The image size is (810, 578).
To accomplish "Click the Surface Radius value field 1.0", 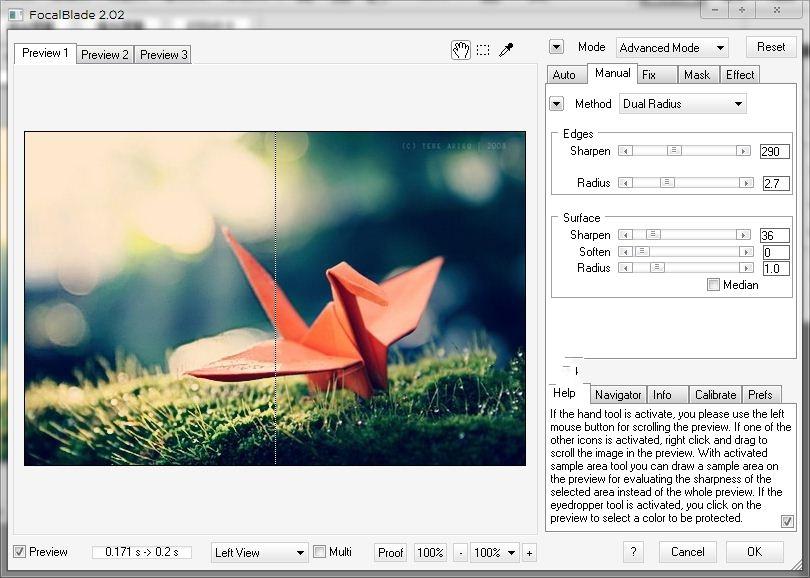I will coord(776,269).
